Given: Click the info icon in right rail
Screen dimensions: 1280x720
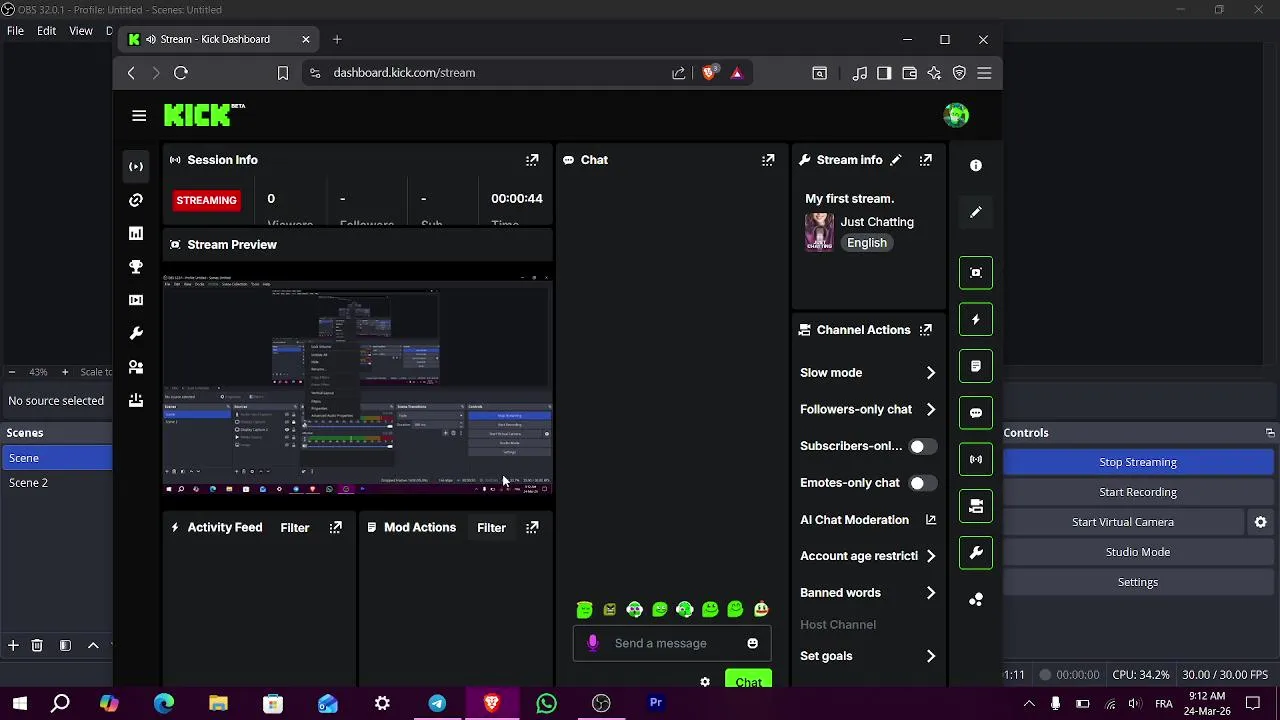Looking at the screenshot, I should point(976,166).
